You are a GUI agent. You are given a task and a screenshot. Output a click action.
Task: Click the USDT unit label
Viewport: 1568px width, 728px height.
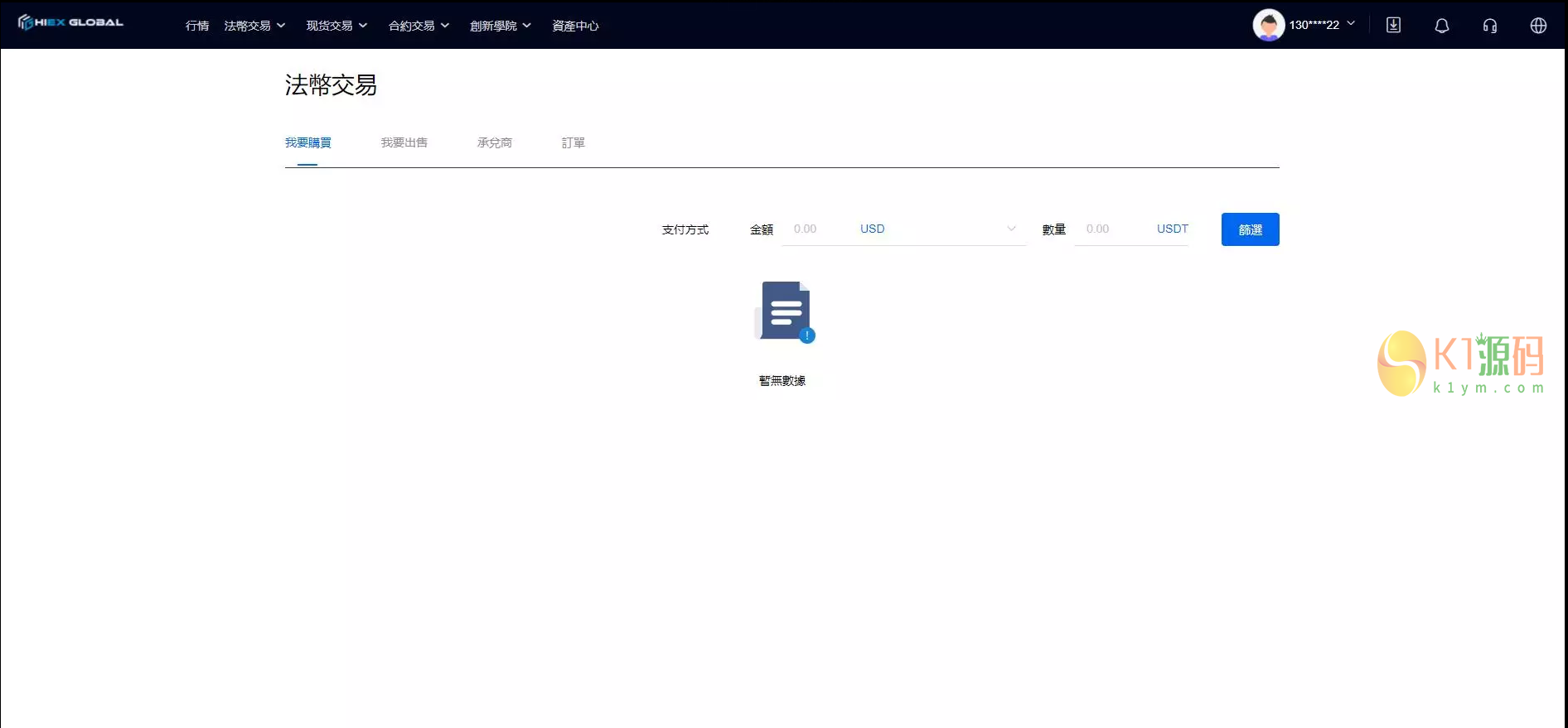[1173, 229]
